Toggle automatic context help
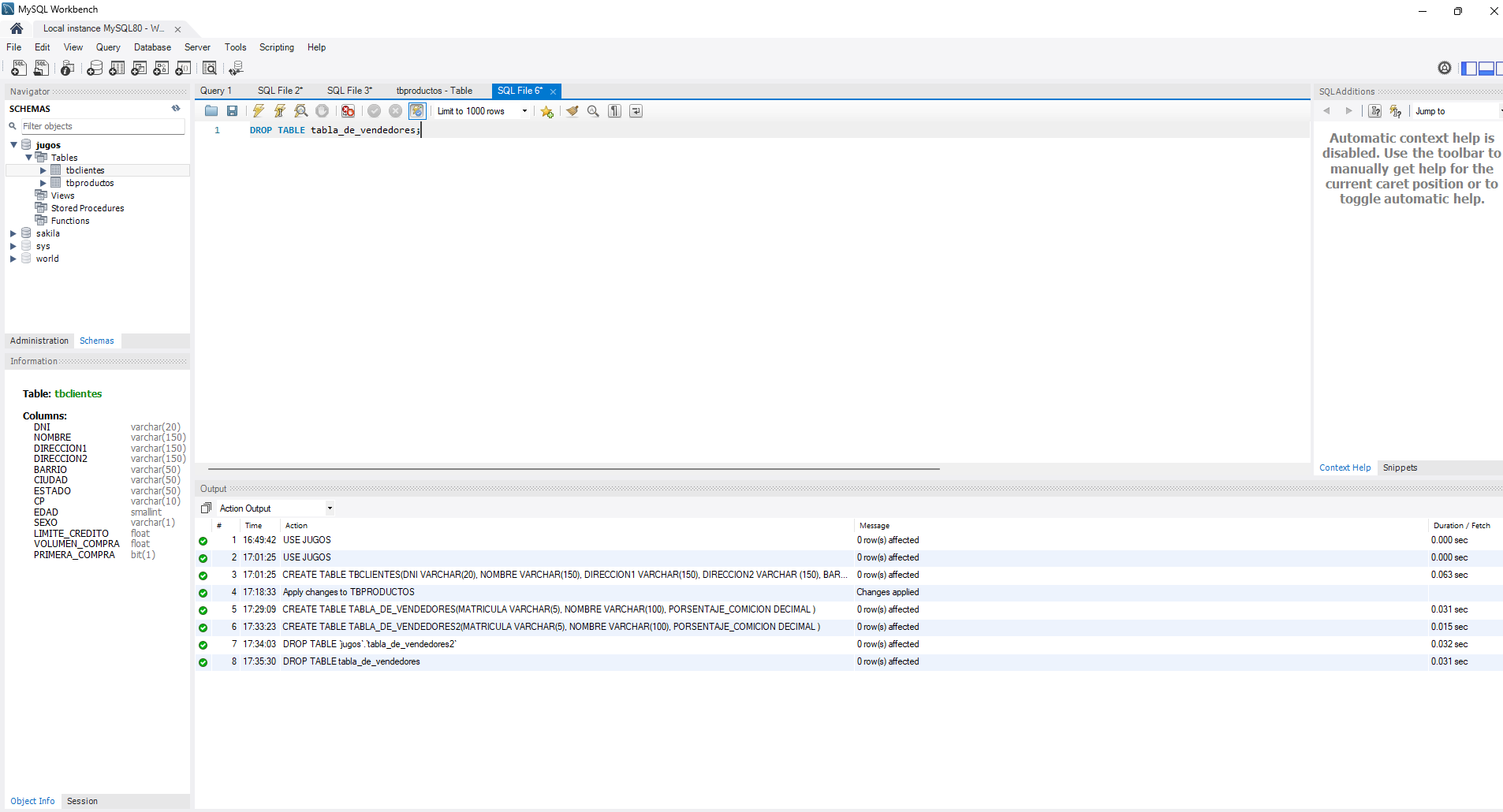1503x812 pixels. point(1396,111)
